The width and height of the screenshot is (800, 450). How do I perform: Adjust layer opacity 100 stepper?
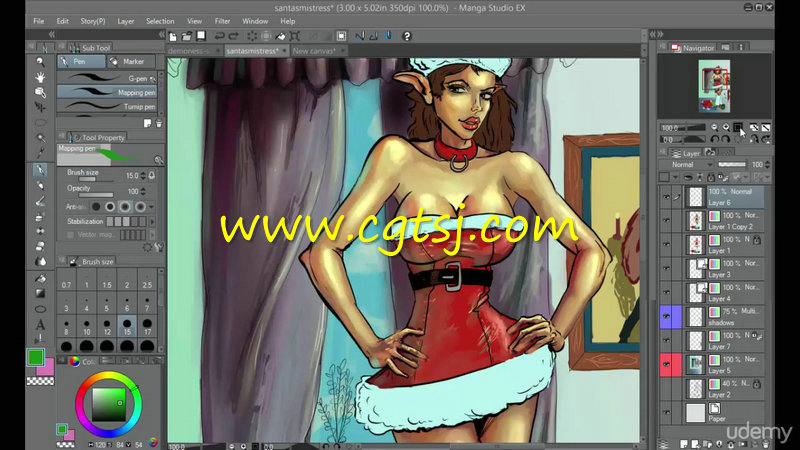click(x=767, y=165)
